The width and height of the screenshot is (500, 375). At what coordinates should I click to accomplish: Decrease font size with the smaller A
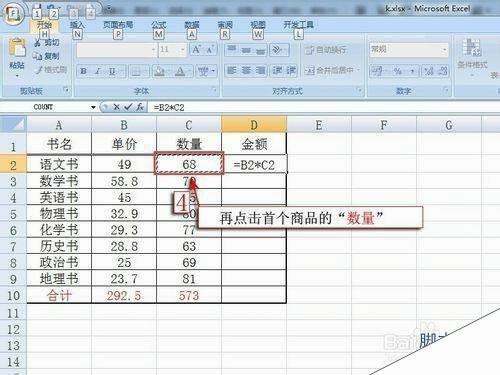(x=210, y=50)
